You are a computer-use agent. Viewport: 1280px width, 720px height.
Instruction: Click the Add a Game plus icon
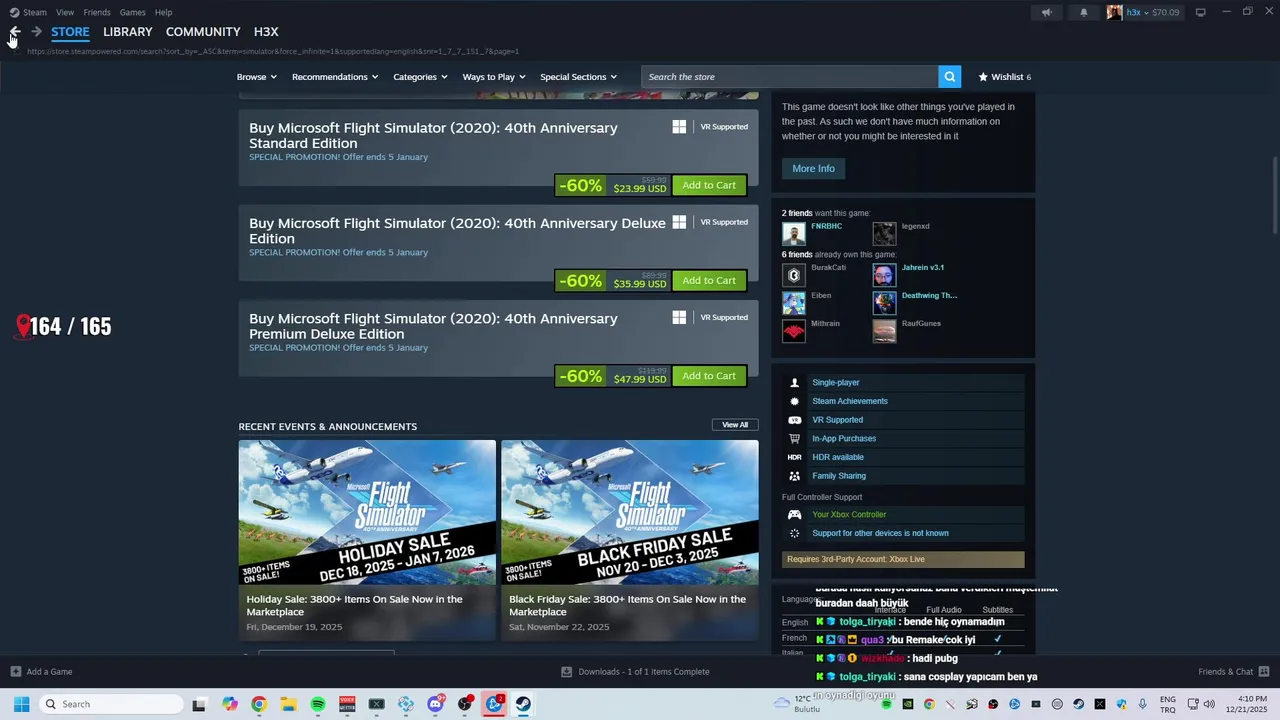click(15, 672)
